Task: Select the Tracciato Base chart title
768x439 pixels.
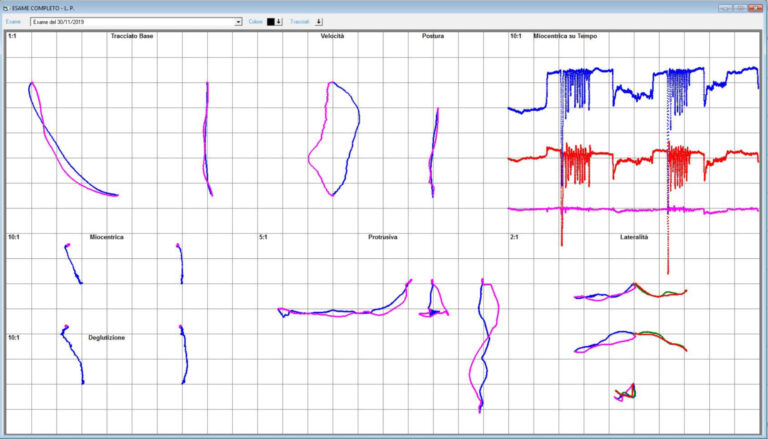Action: point(132,36)
